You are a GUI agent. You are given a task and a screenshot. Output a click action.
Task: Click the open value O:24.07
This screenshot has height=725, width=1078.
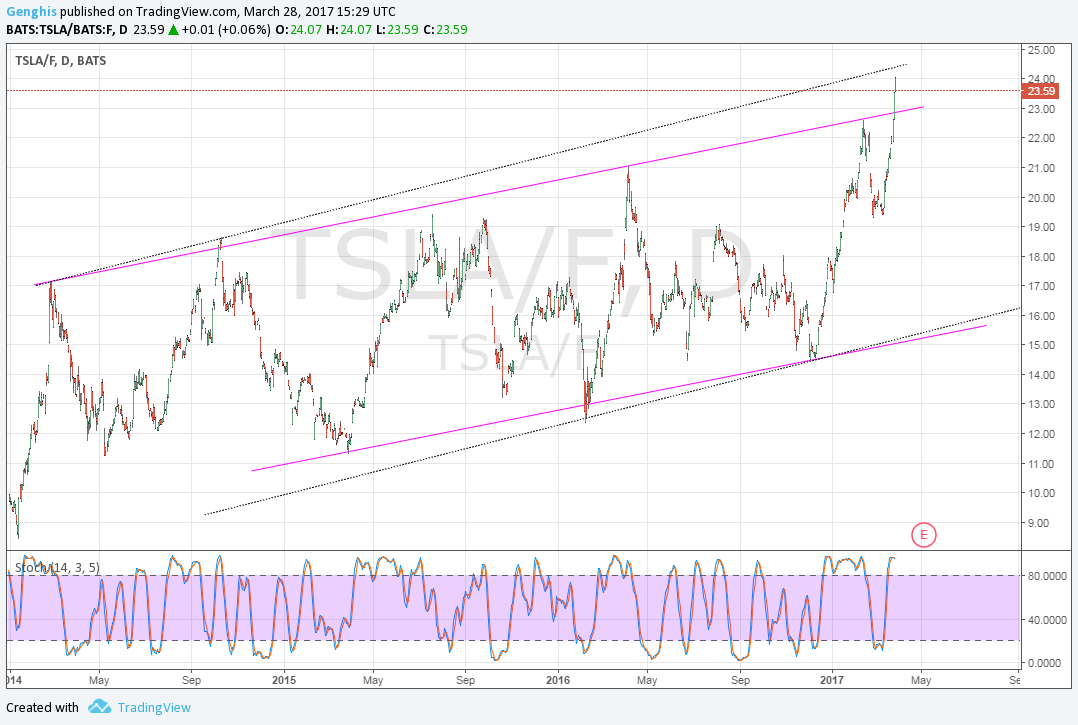[x=298, y=30]
